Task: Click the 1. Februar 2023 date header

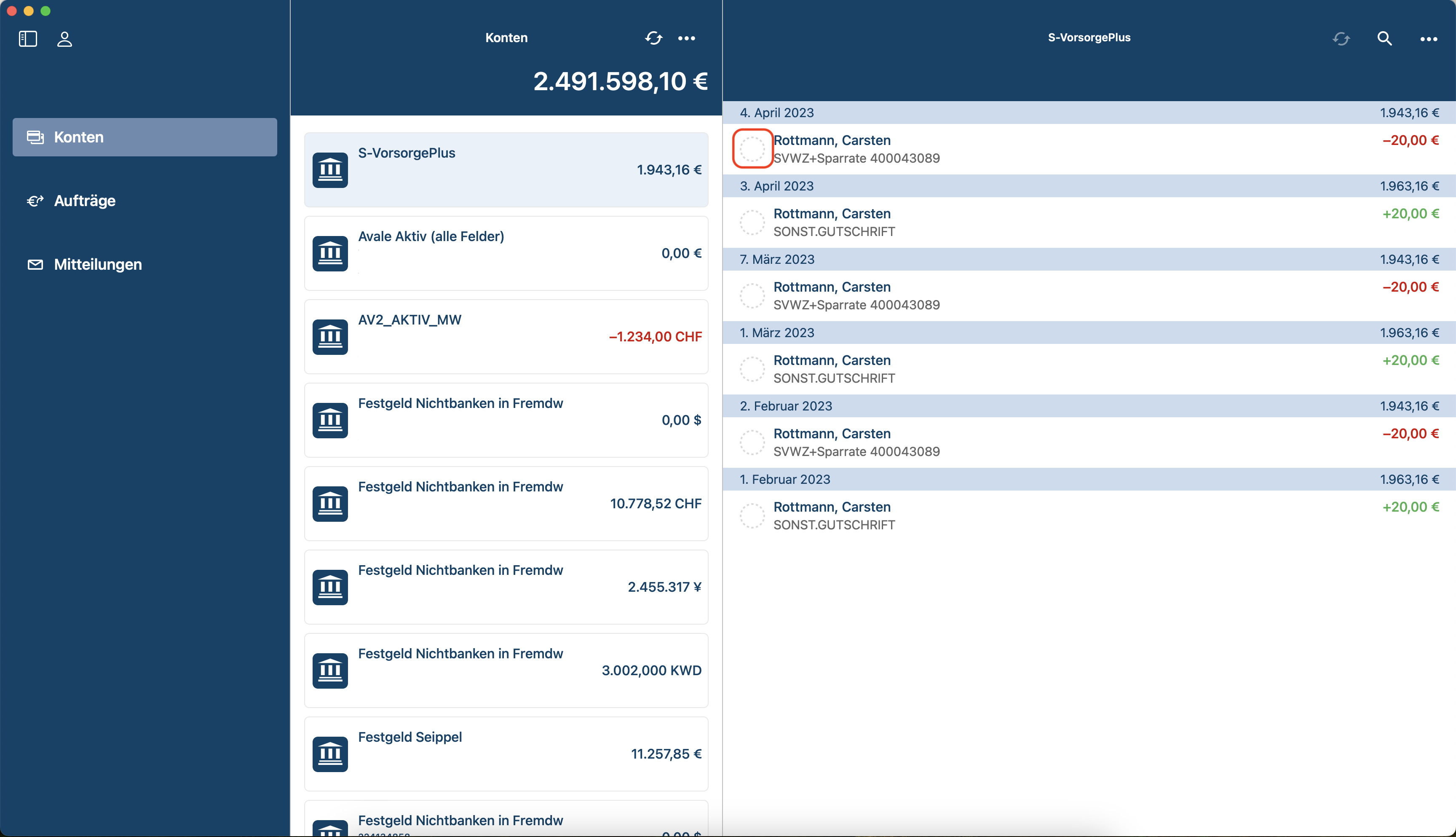Action: click(x=1089, y=480)
